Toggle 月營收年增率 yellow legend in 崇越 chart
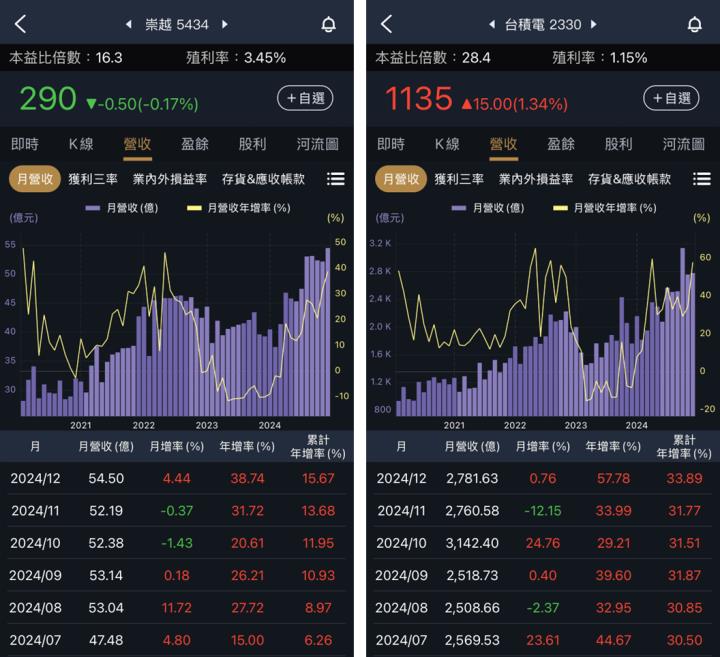Viewport: 720px width, 657px height. click(239, 208)
